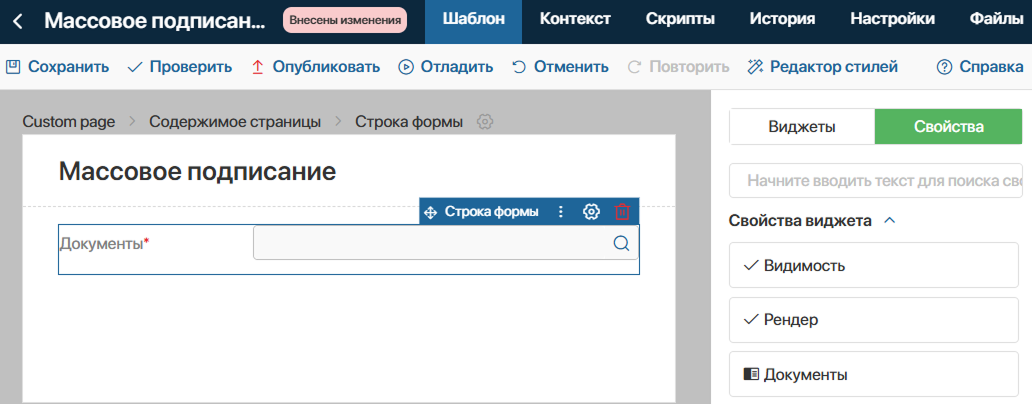Image resolution: width=1032 pixels, height=404 pixels.
Task: Switch to the Свойства panel tab
Action: [948, 127]
